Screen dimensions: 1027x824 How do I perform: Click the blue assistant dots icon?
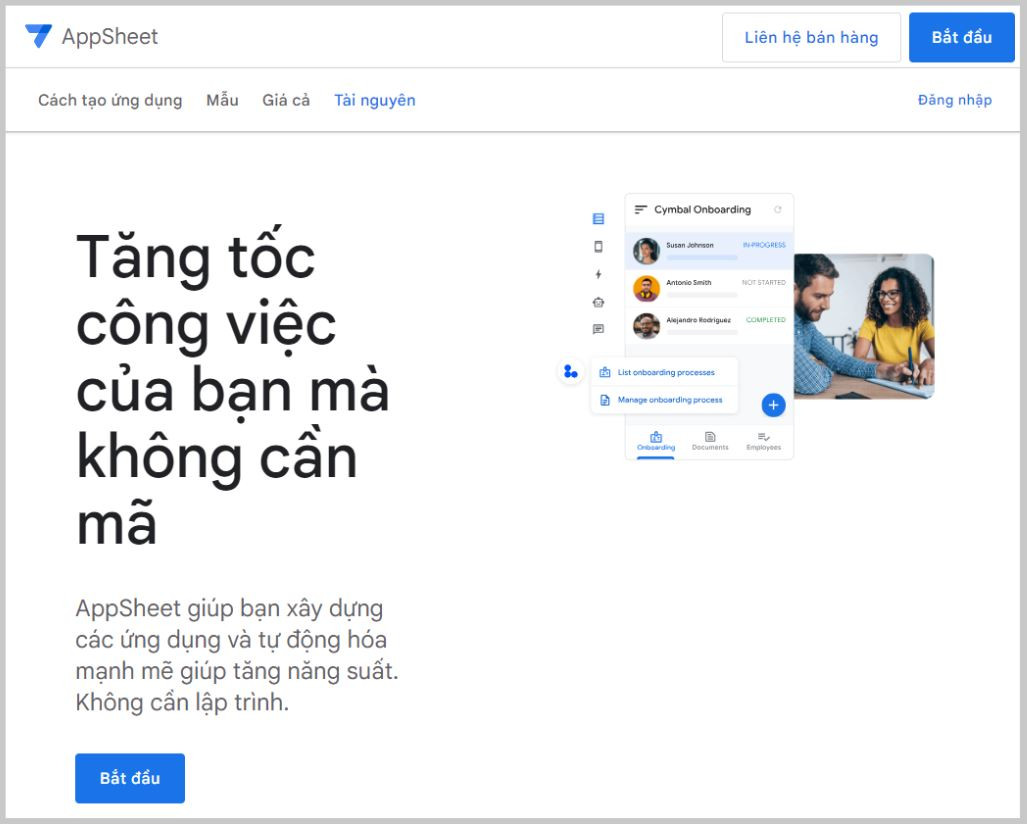pos(570,372)
